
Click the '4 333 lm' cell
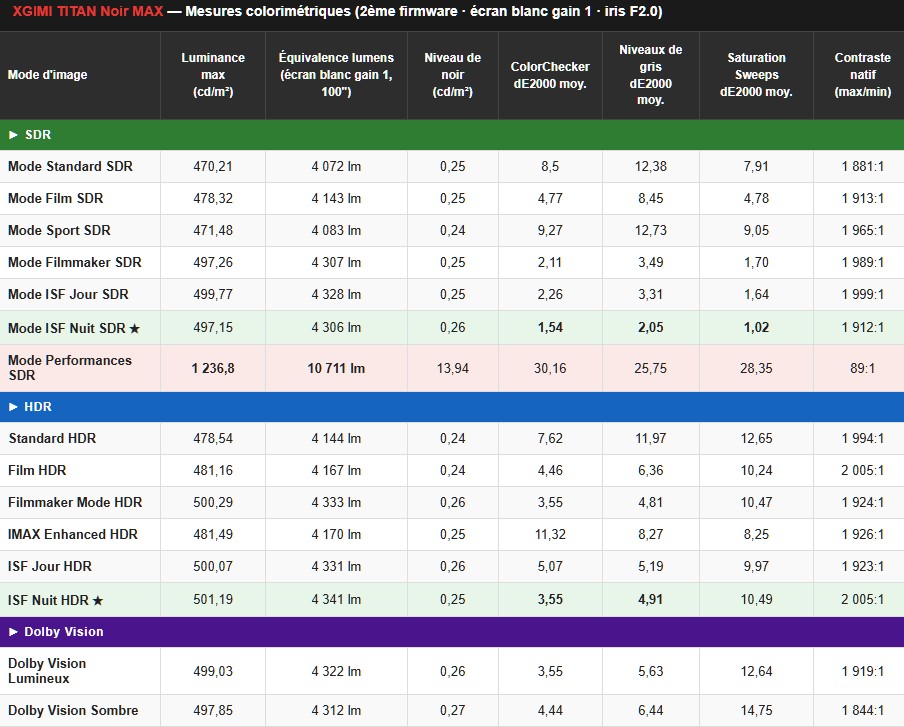(x=336, y=503)
